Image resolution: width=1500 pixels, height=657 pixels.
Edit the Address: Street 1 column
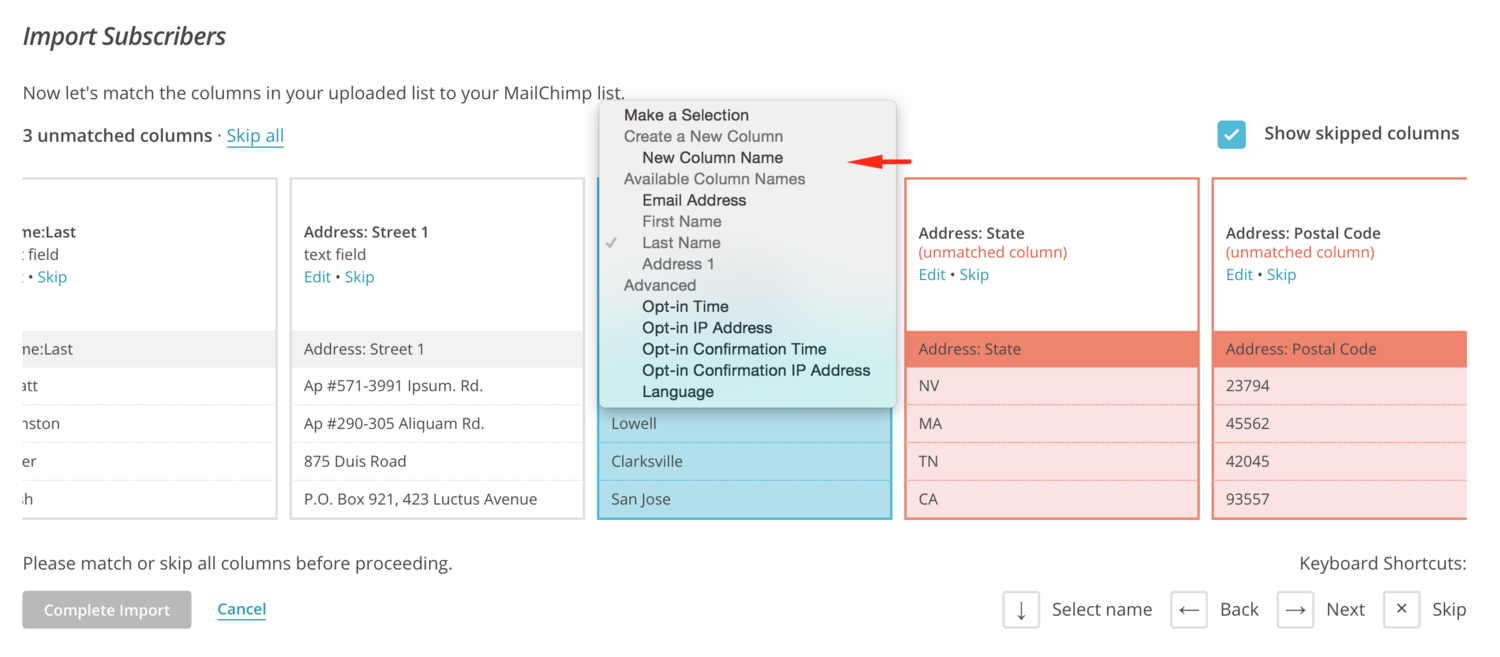coord(317,277)
